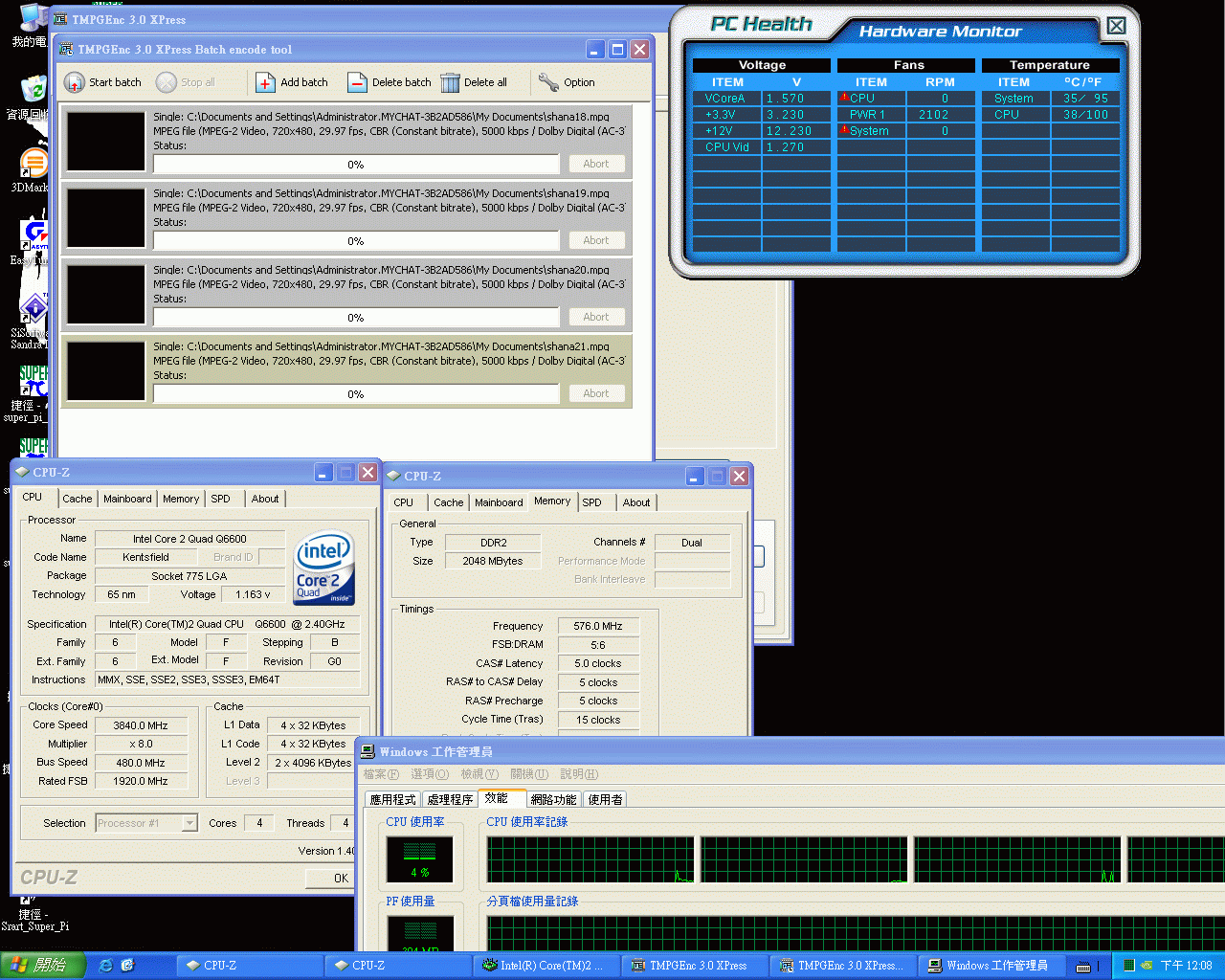Switch to 使用者 tab in Task Manager
The image size is (1225, 980).
pyautogui.click(x=606, y=799)
